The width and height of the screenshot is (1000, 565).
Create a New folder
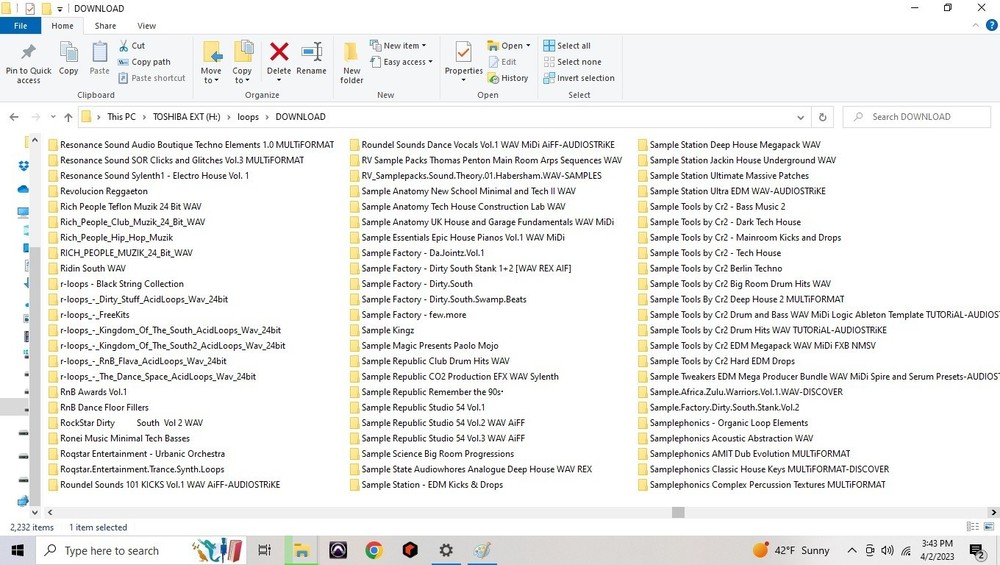(351, 62)
